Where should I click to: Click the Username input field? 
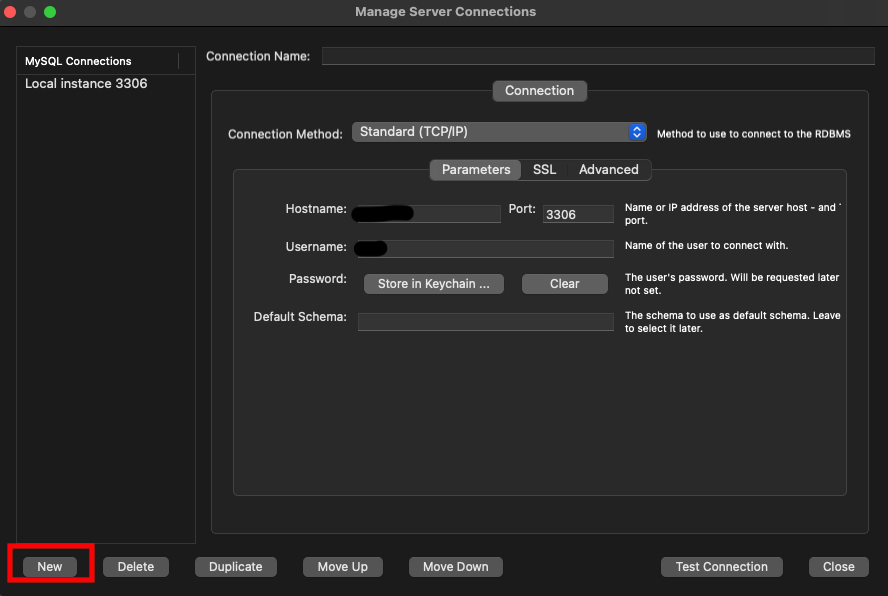pyautogui.click(x=485, y=249)
